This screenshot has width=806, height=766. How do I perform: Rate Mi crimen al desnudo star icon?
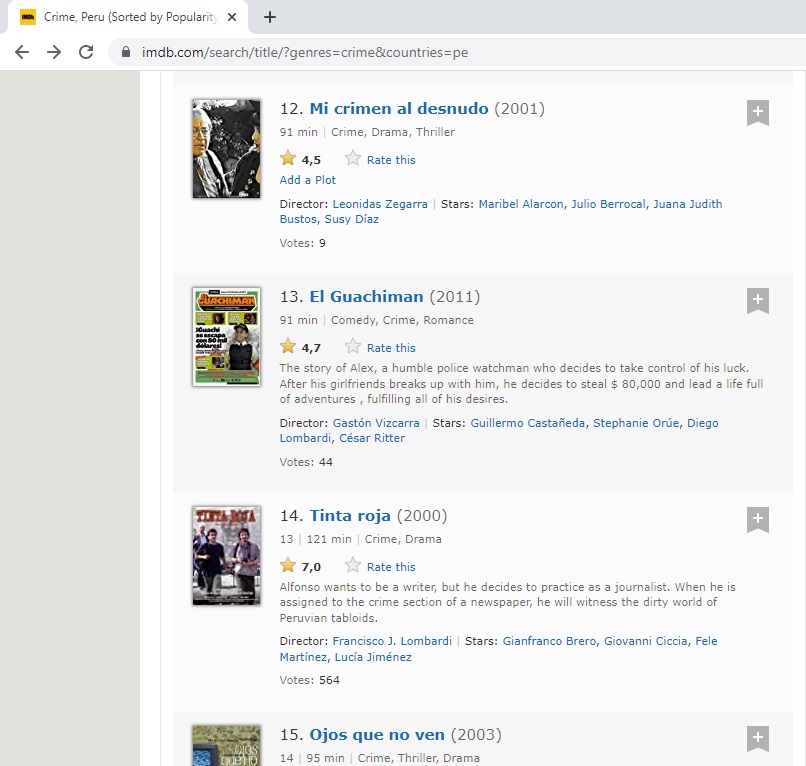(353, 158)
